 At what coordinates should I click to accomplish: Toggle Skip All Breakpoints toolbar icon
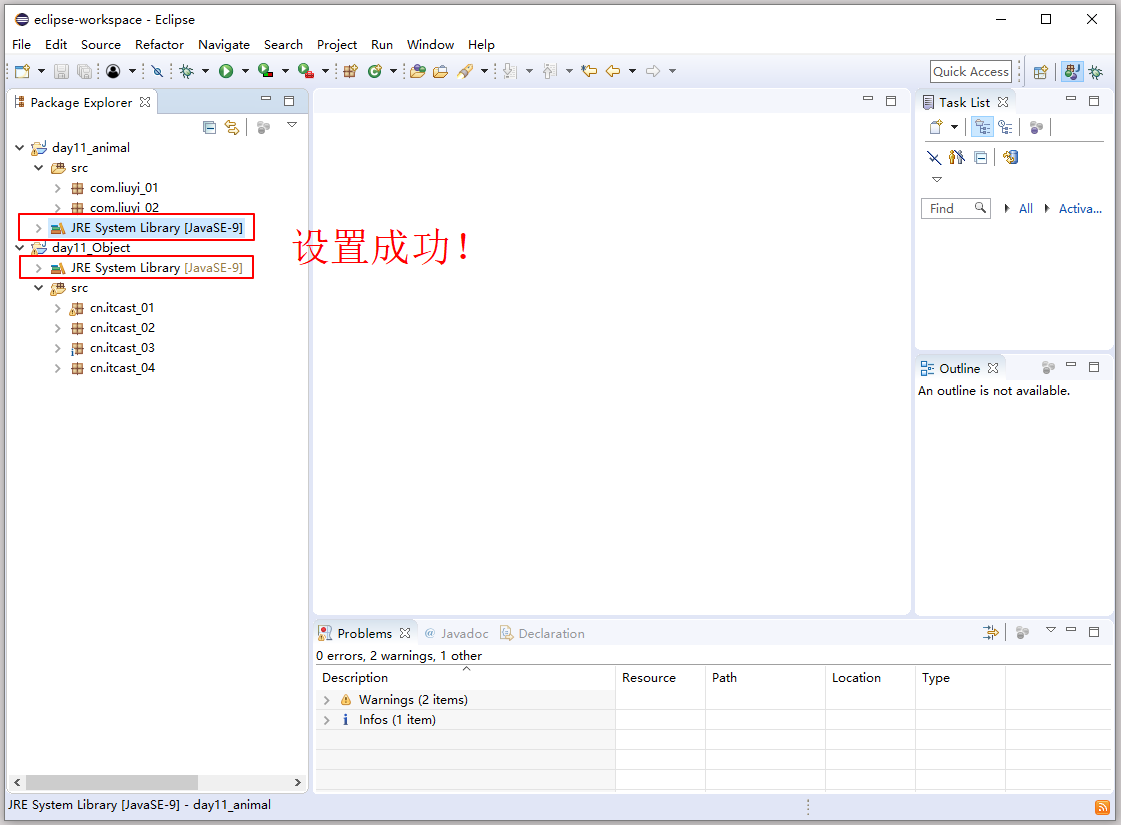(157, 71)
